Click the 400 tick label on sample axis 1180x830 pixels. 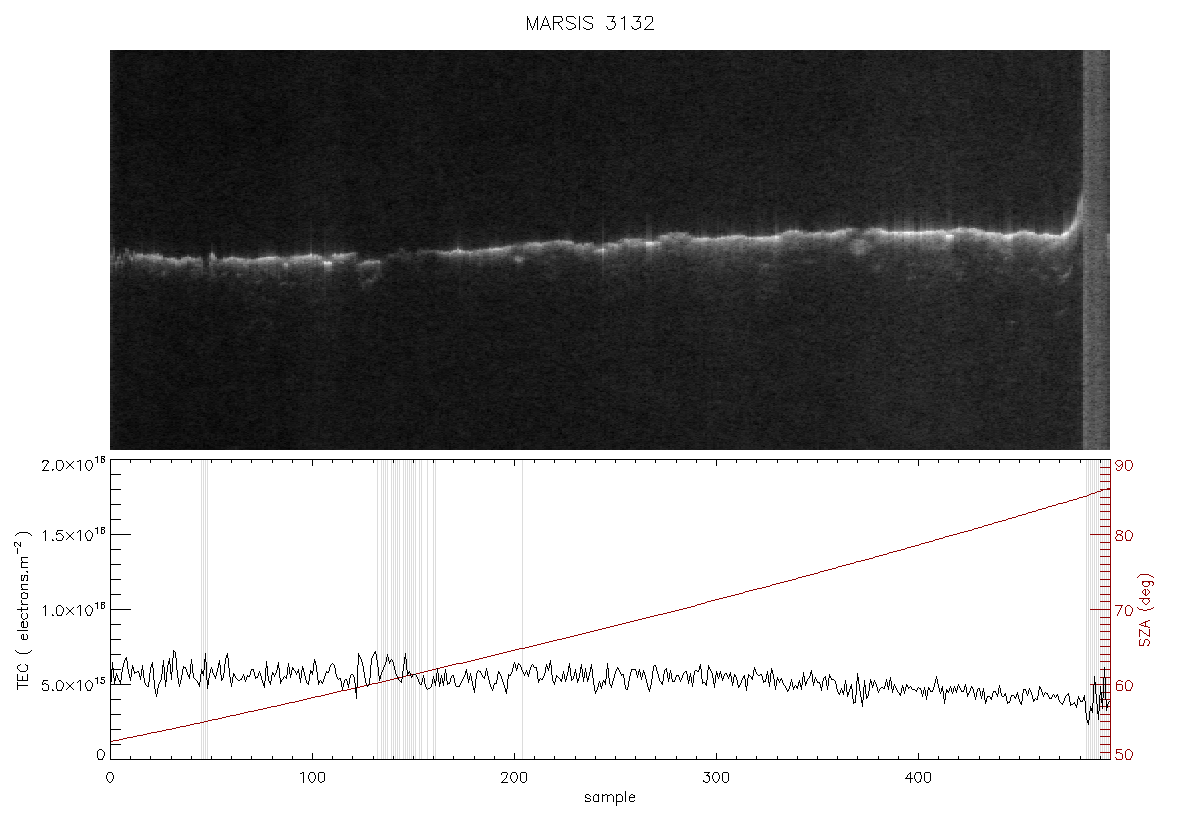coord(918,777)
